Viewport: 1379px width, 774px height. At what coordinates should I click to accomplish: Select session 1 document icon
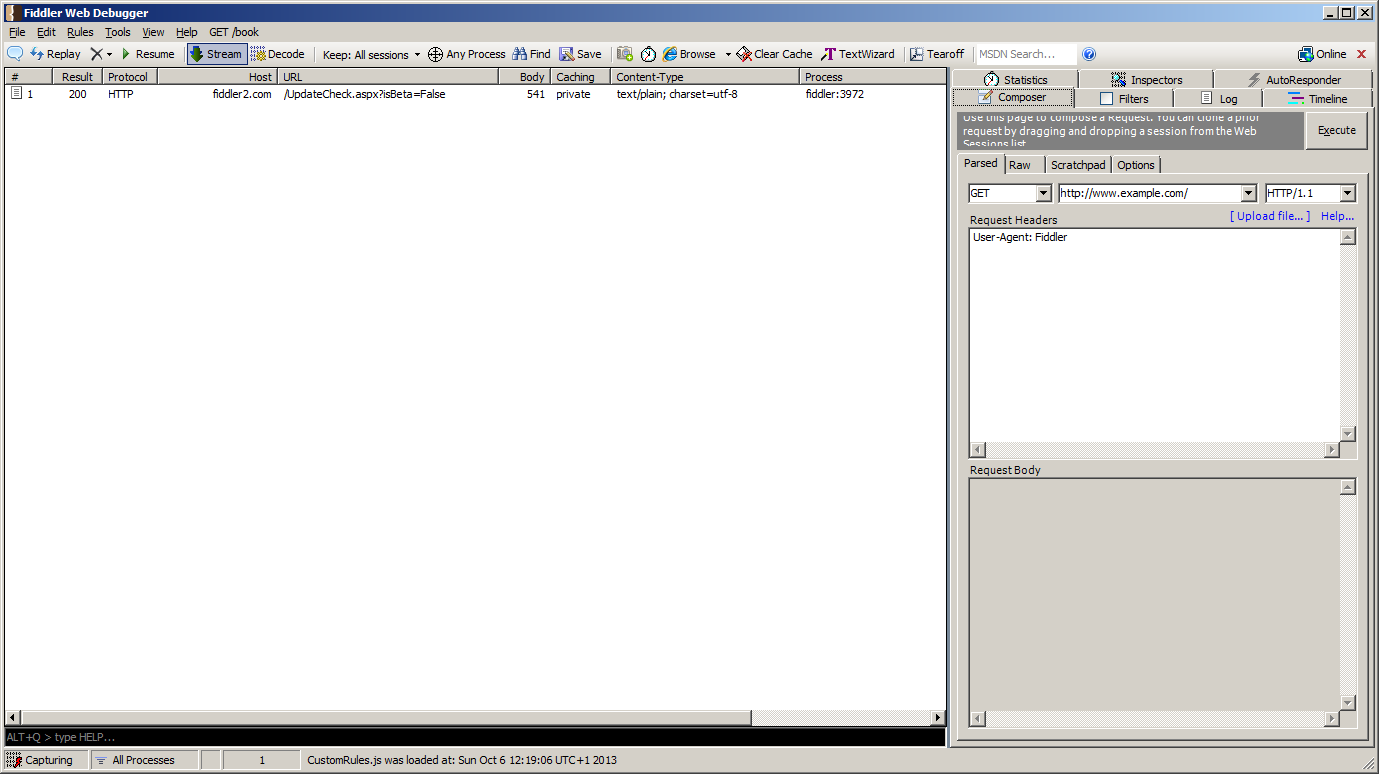pyautogui.click(x=16, y=94)
